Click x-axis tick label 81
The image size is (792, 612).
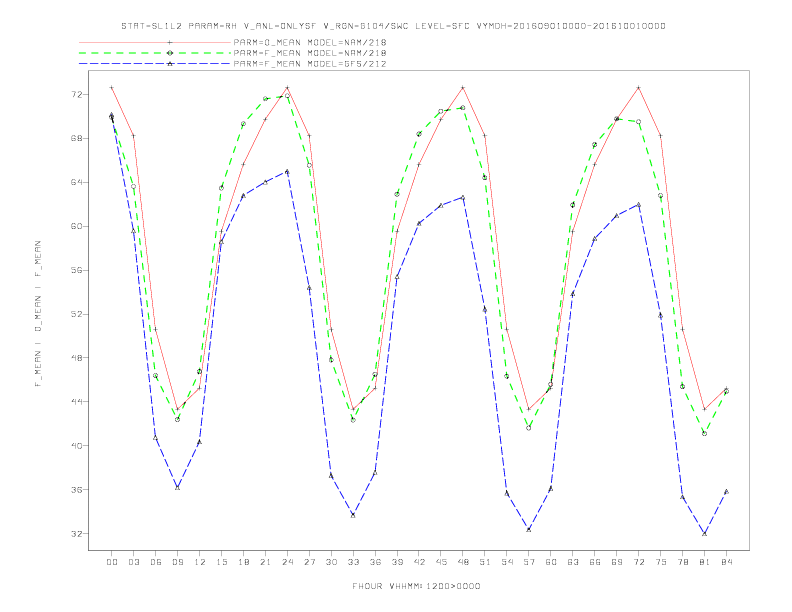tap(705, 562)
